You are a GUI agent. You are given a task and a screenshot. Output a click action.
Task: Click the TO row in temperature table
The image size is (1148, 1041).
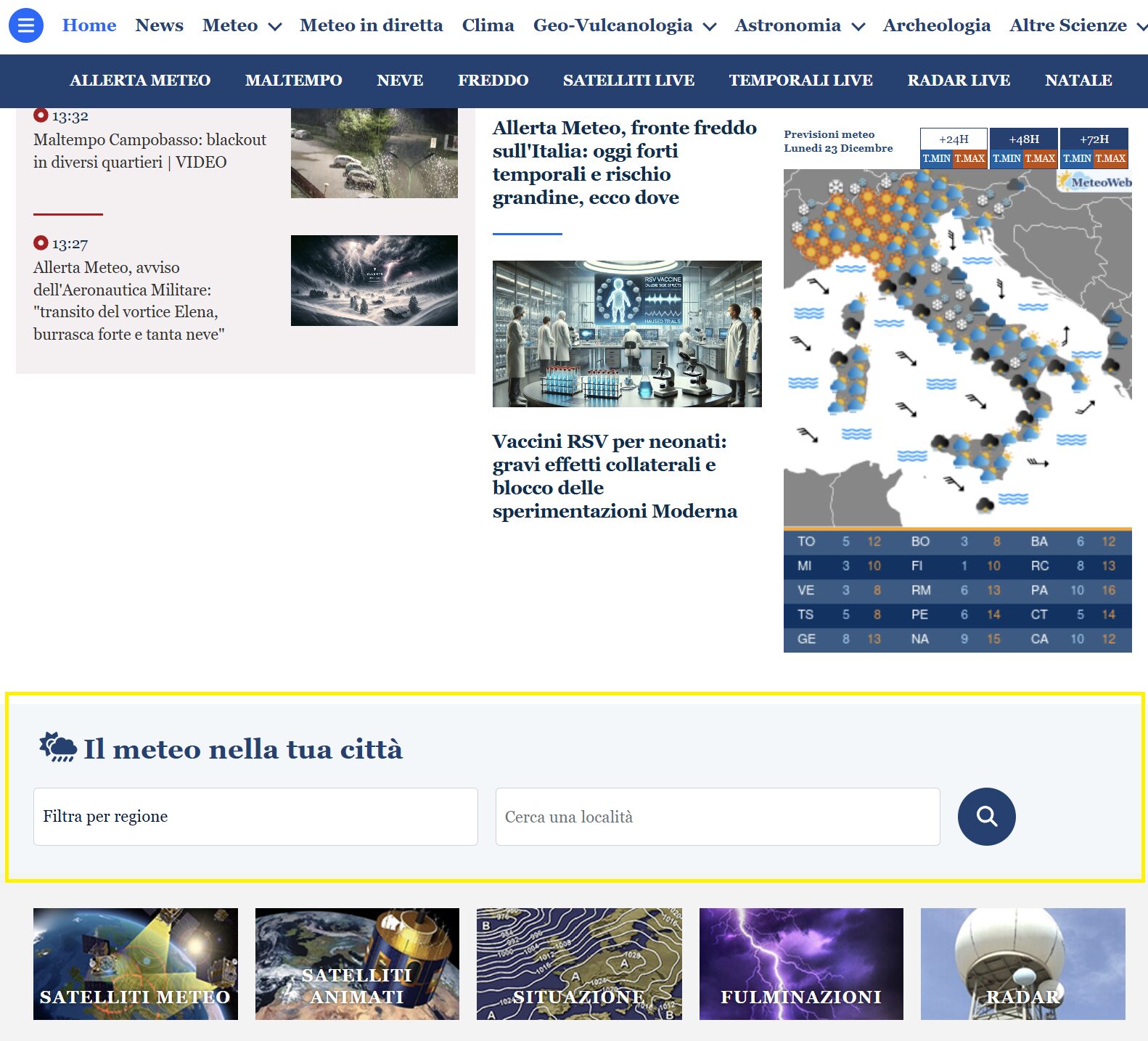tap(839, 542)
